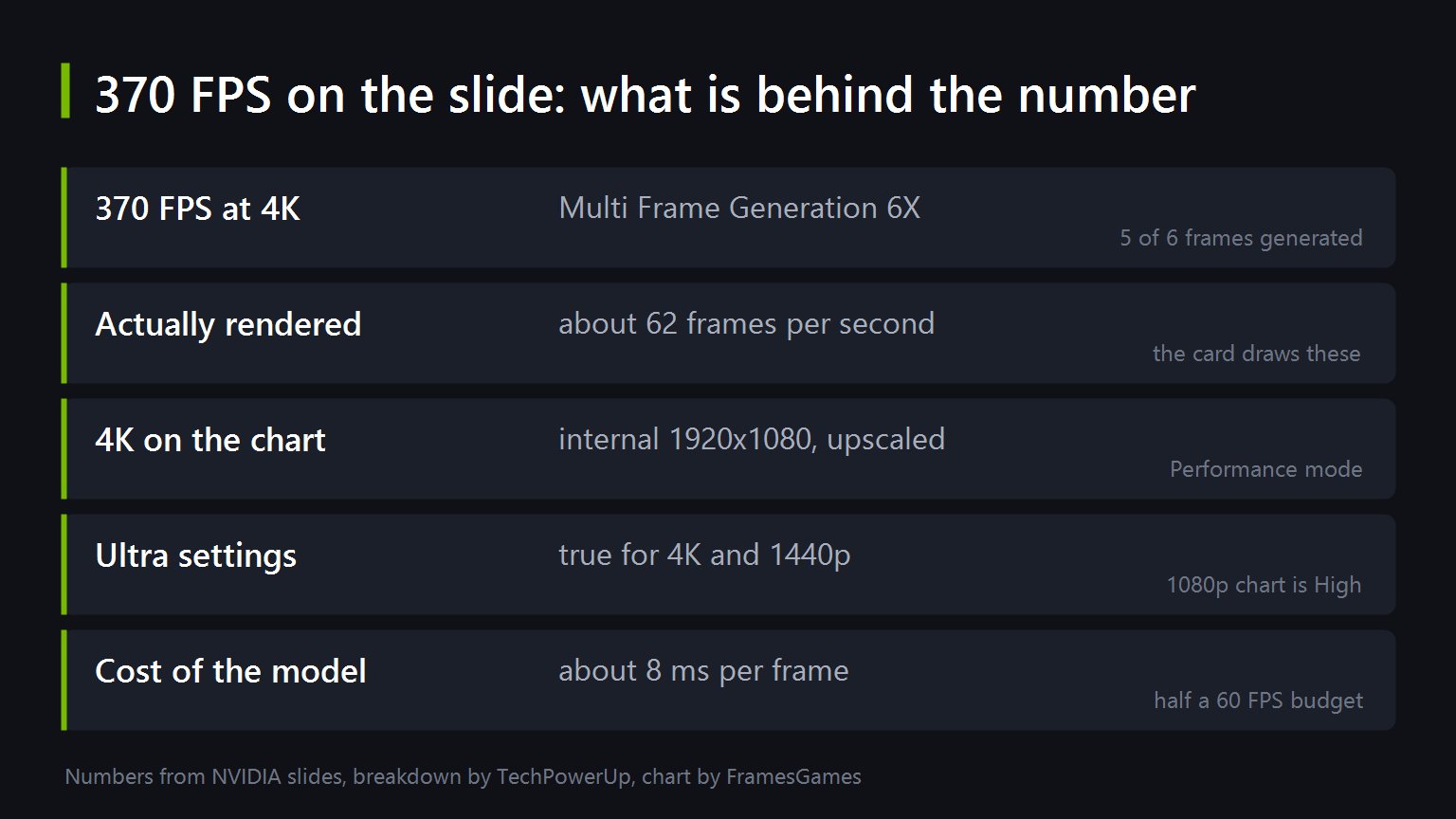Select the 'Actually rendered' row label
Viewport: 1456px width, 819px height.
(x=227, y=324)
